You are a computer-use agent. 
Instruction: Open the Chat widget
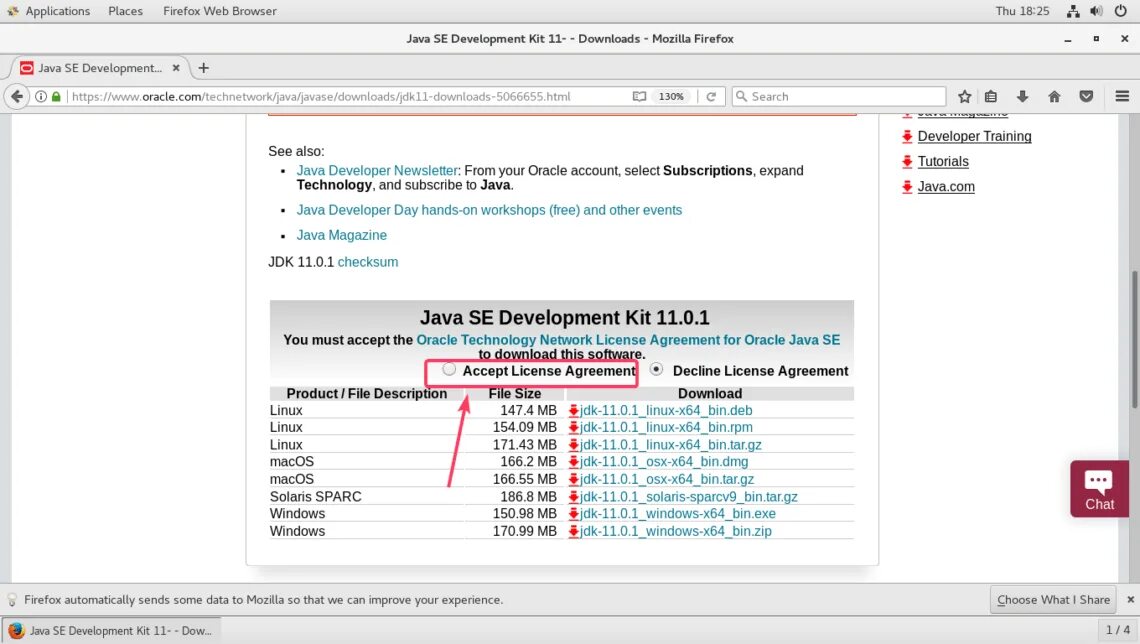coord(1099,488)
